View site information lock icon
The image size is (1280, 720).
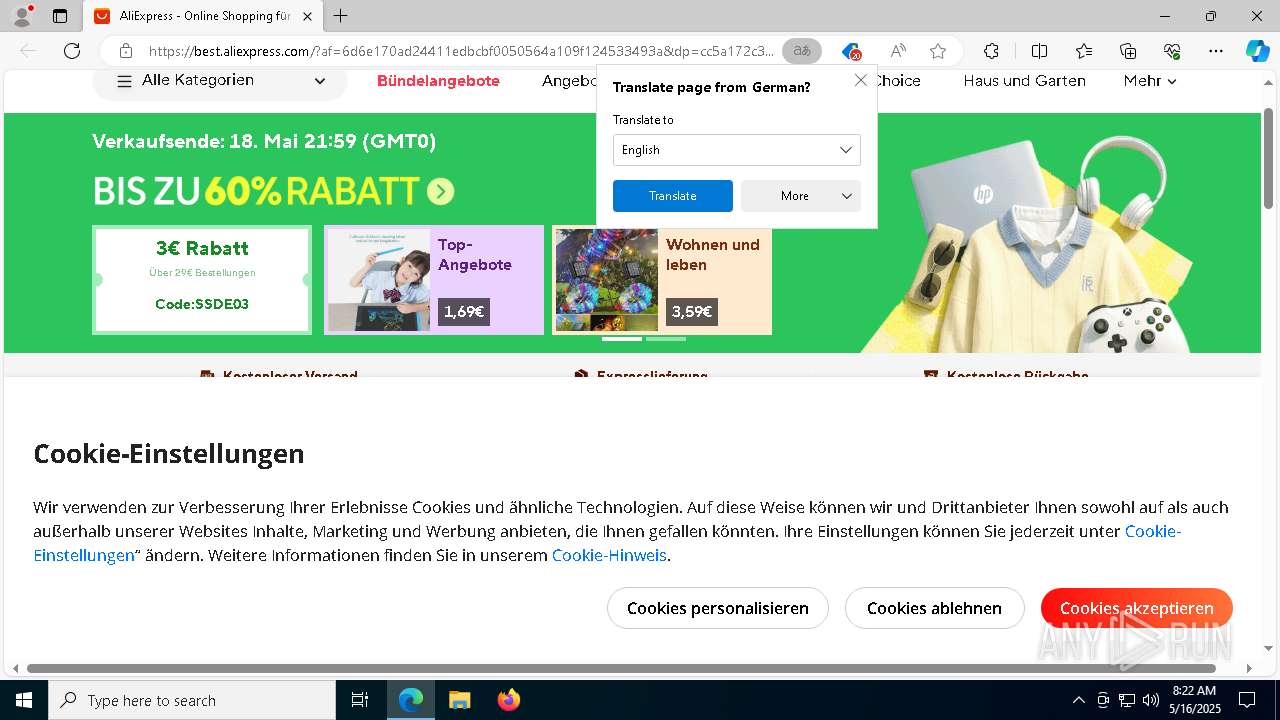(x=126, y=51)
